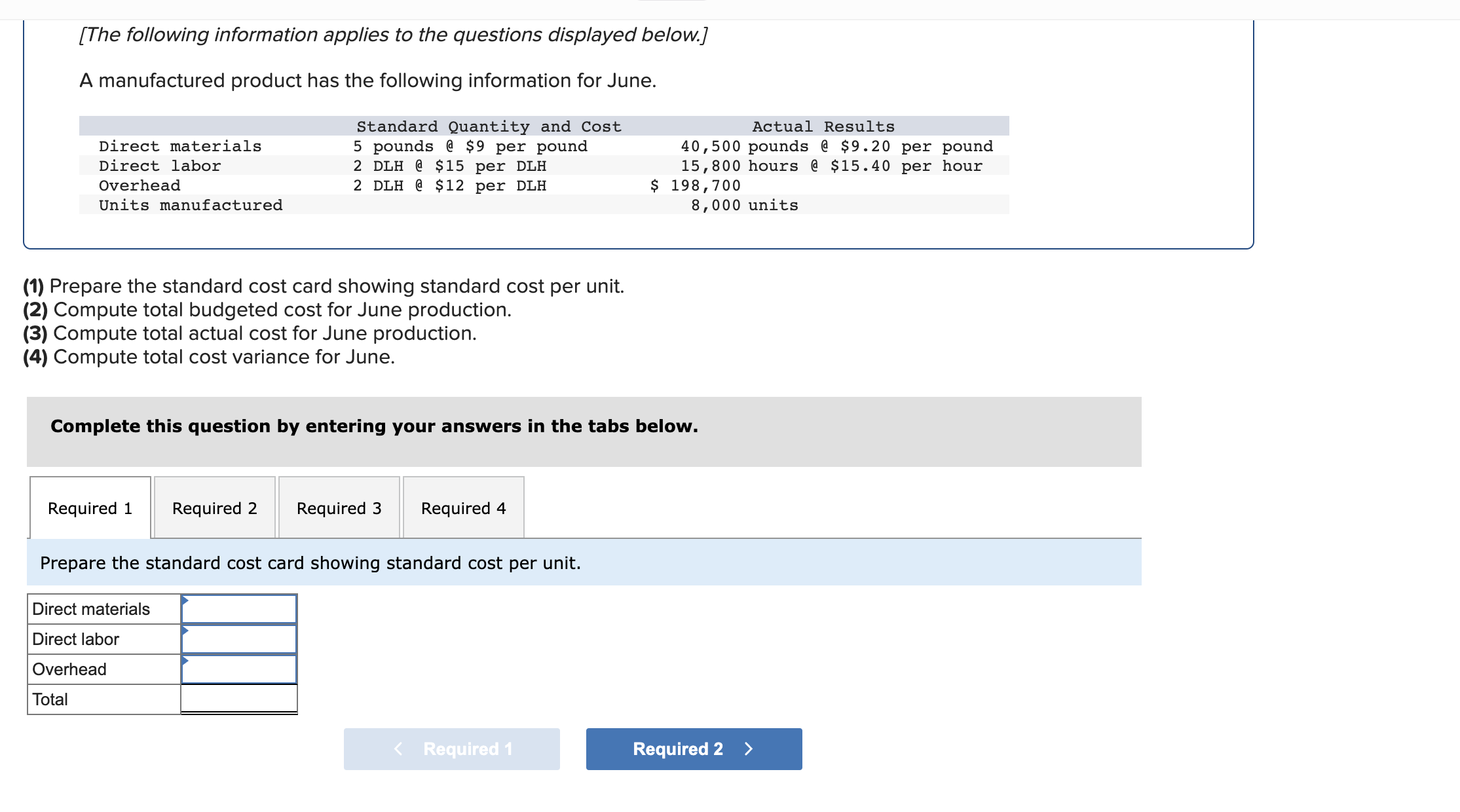Image resolution: width=1460 pixels, height=812 pixels.
Task: Switch to the Required 2 tab
Action: 214,507
